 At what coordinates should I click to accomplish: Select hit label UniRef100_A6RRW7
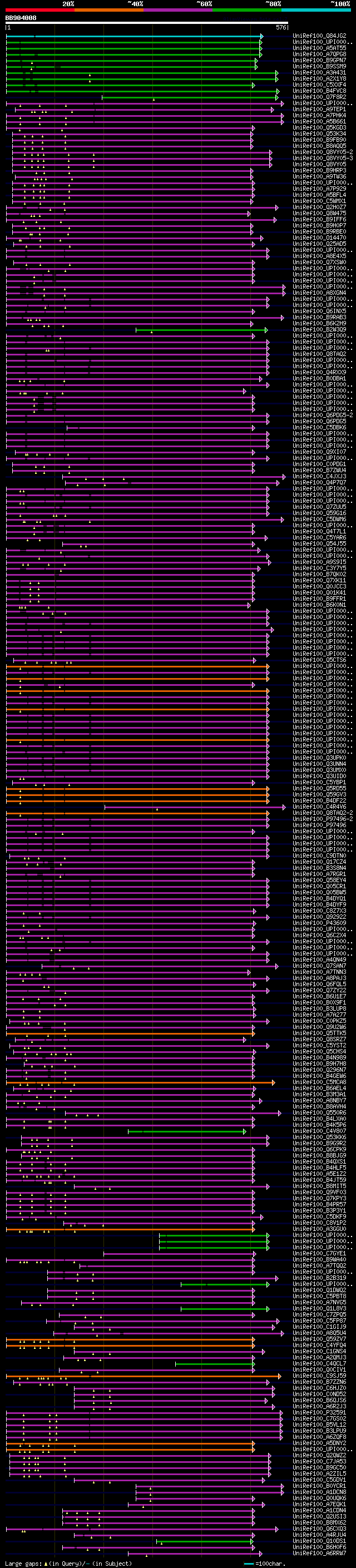(319, 1554)
